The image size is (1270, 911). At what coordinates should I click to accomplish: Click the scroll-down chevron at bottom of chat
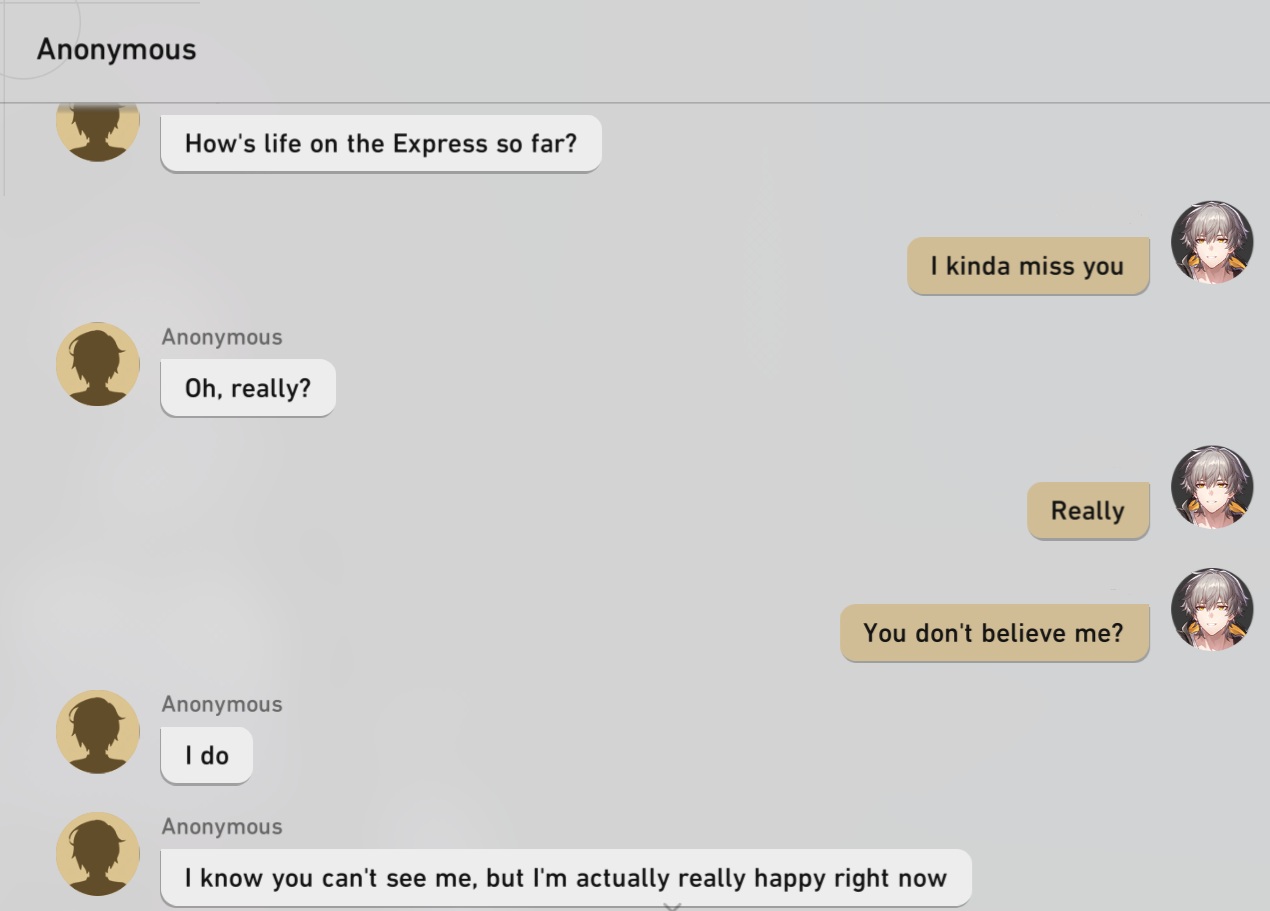[x=673, y=906]
